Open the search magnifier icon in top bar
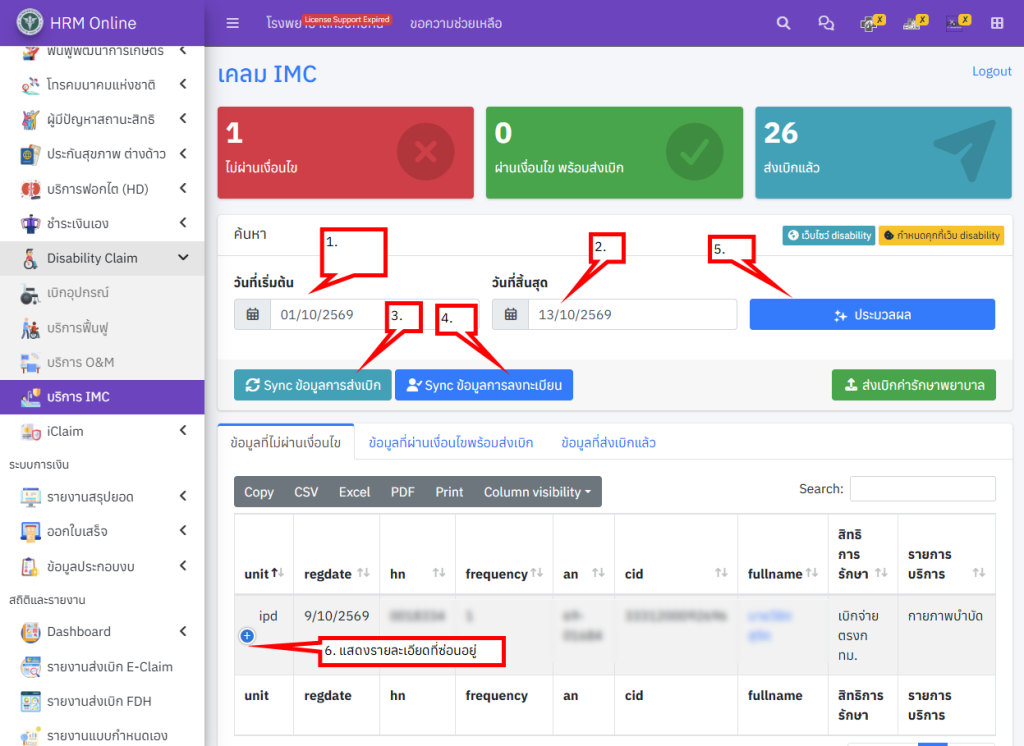The height and width of the screenshot is (746, 1024). tap(783, 24)
